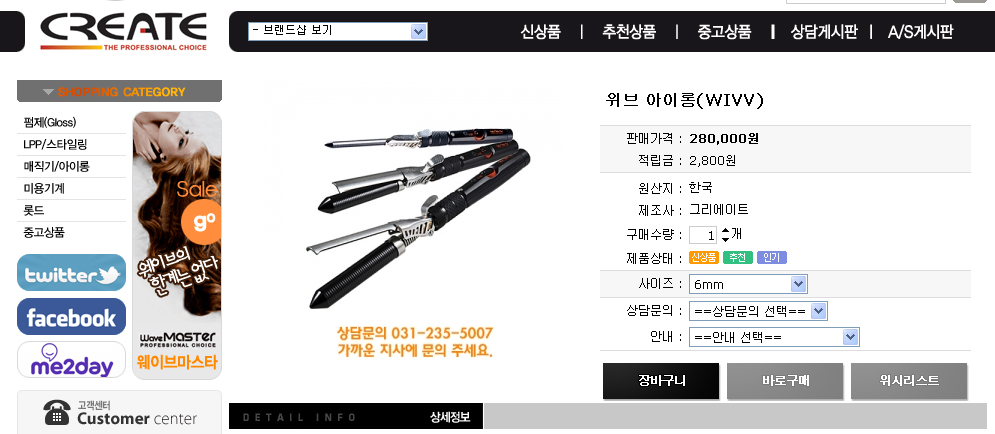
Task: Click the 구매수량 quantity input field
Action: (x=702, y=235)
